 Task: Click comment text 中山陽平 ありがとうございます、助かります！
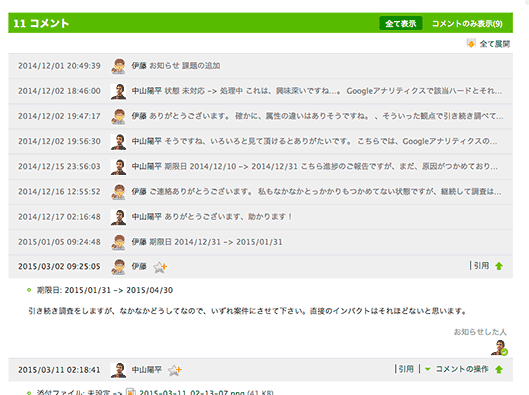click(x=212, y=217)
